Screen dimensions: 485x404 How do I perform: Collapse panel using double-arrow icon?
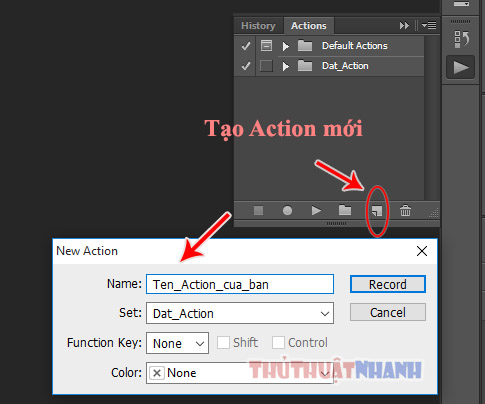point(404,26)
